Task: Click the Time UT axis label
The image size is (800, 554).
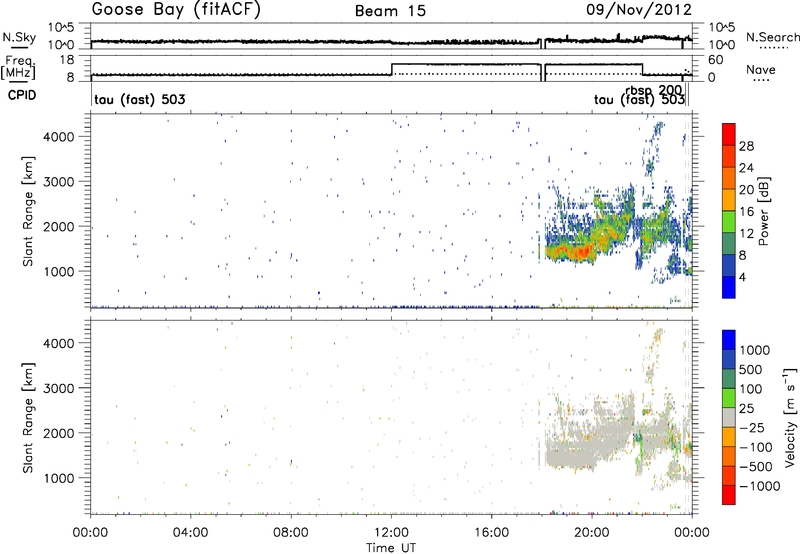Action: [391, 548]
